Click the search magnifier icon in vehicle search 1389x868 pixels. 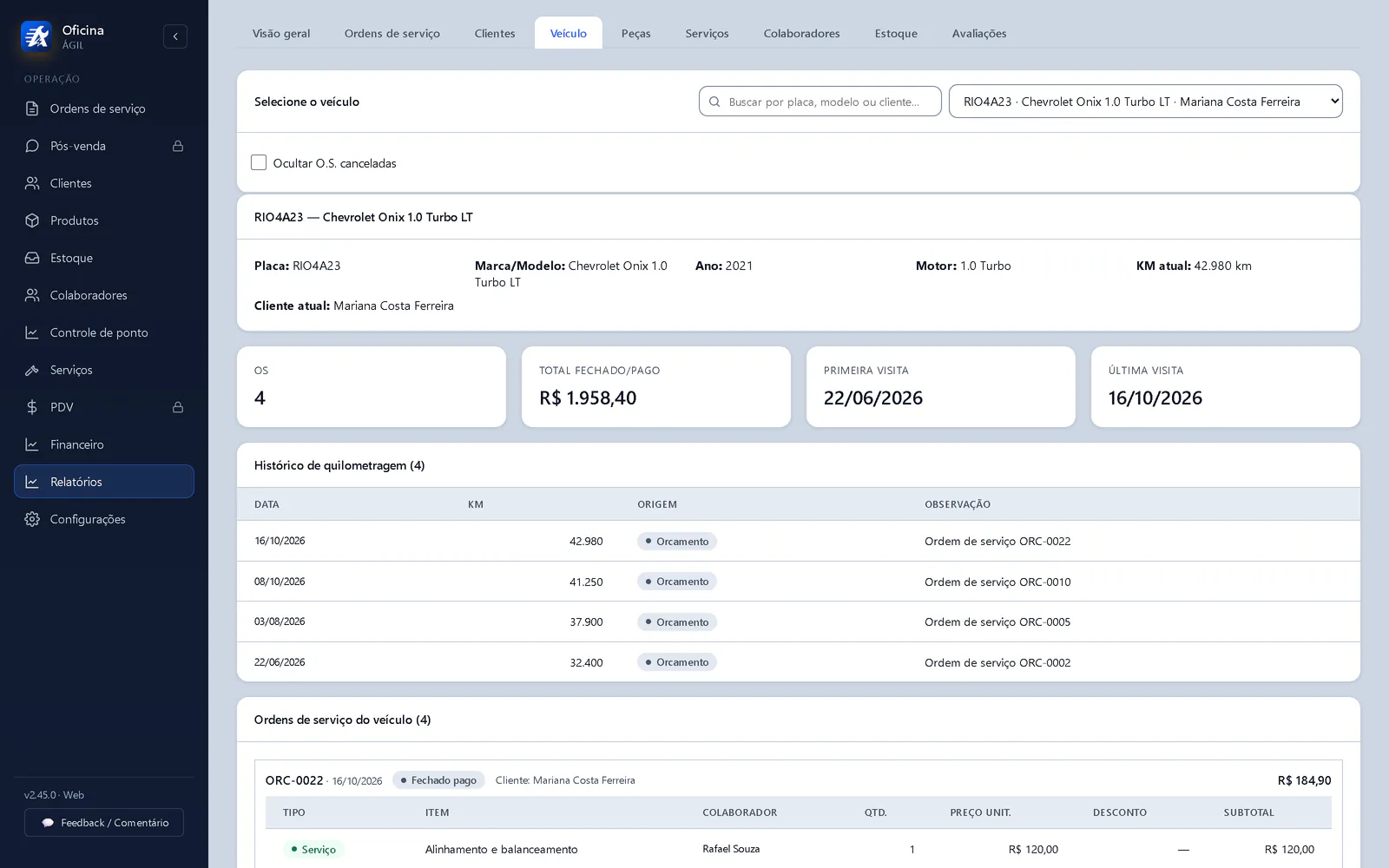click(714, 102)
